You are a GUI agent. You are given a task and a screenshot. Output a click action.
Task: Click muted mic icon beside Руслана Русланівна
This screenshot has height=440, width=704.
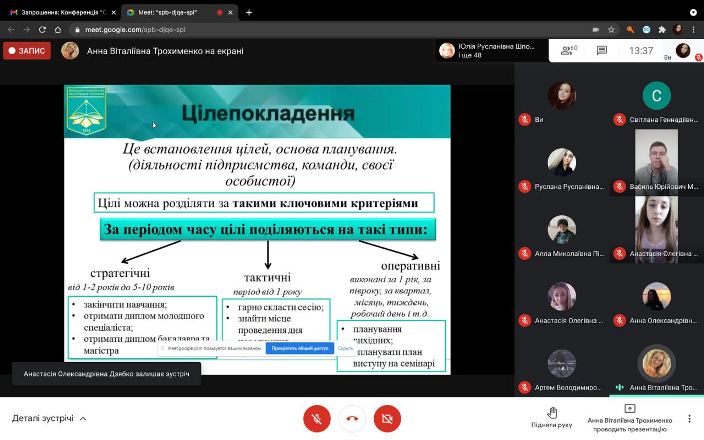pos(524,186)
